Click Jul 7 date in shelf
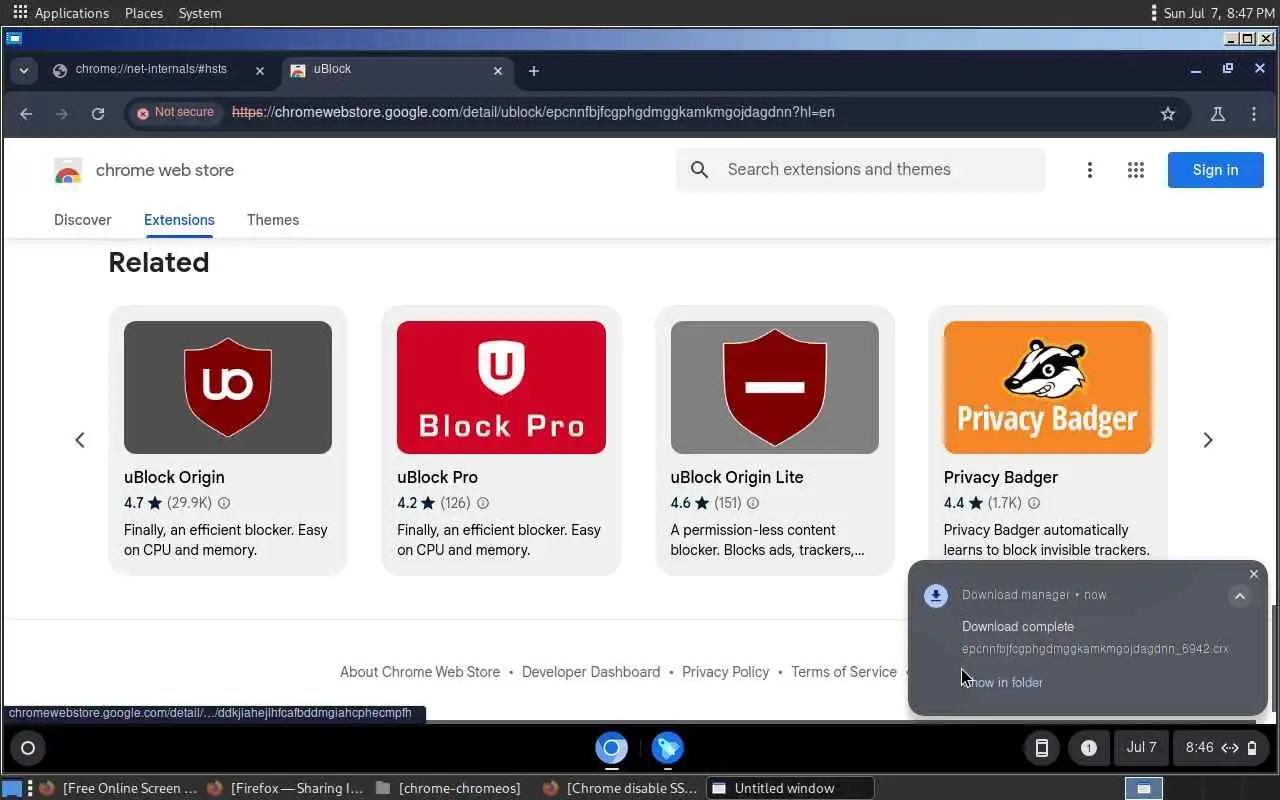 1141,747
